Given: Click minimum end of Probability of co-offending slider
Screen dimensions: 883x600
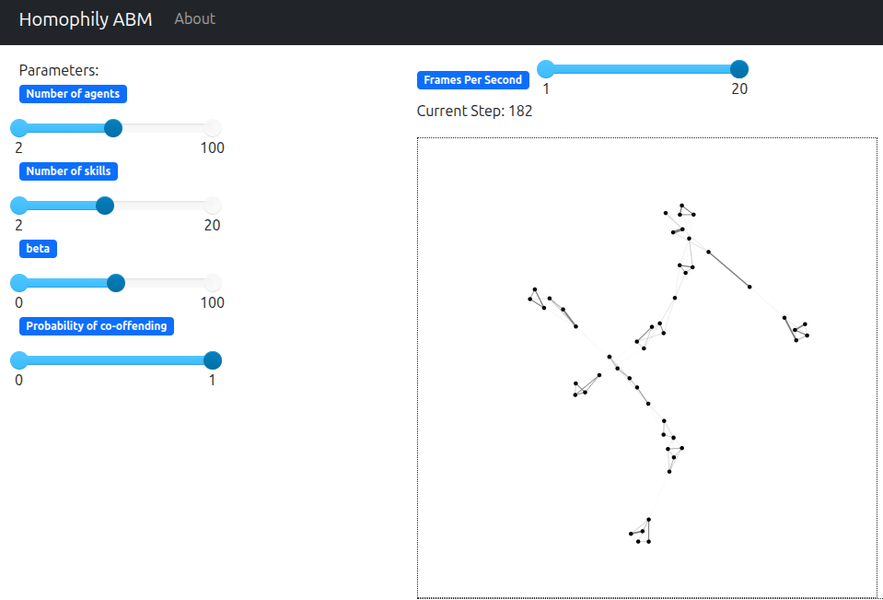Looking at the screenshot, I should [x=19, y=360].
